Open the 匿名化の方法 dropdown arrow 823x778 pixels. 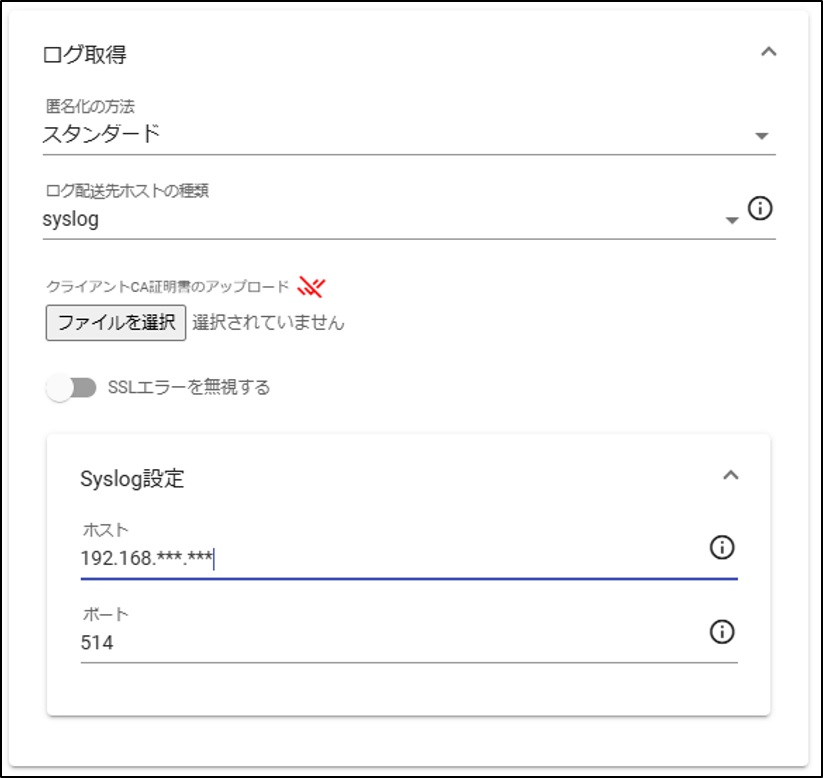coord(762,136)
